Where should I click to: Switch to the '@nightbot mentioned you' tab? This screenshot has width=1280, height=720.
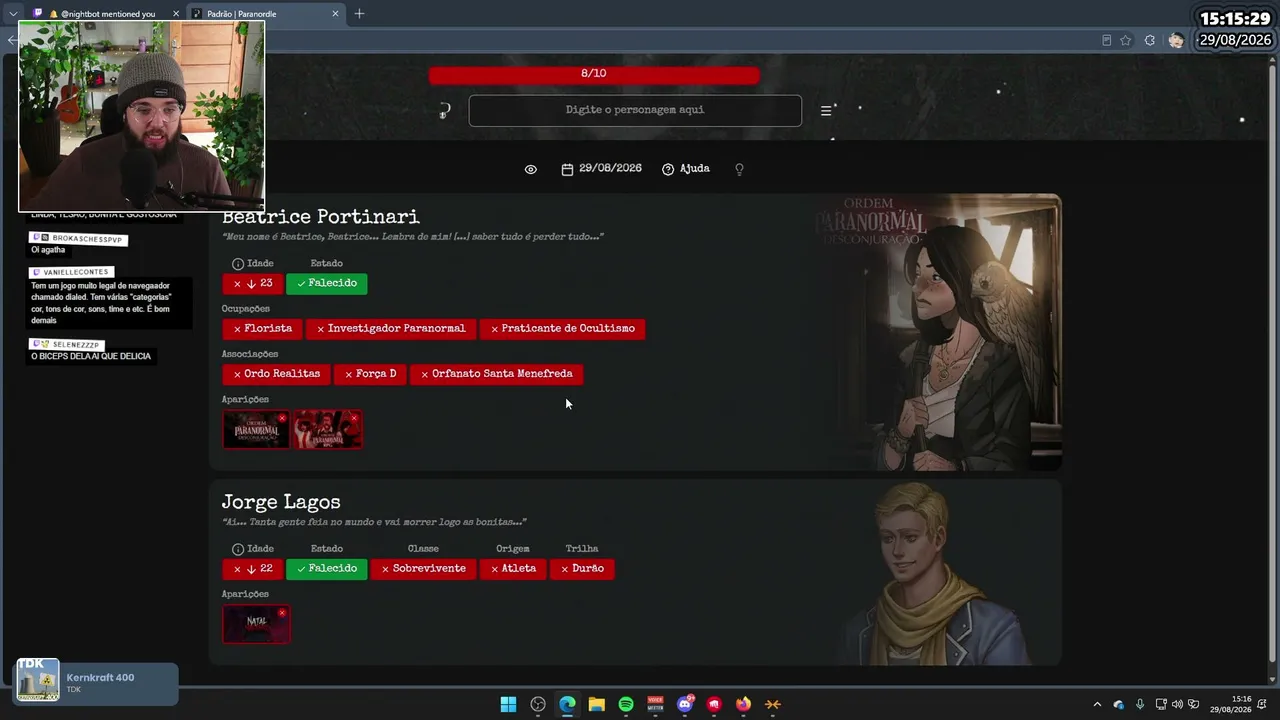pyautogui.click(x=106, y=14)
